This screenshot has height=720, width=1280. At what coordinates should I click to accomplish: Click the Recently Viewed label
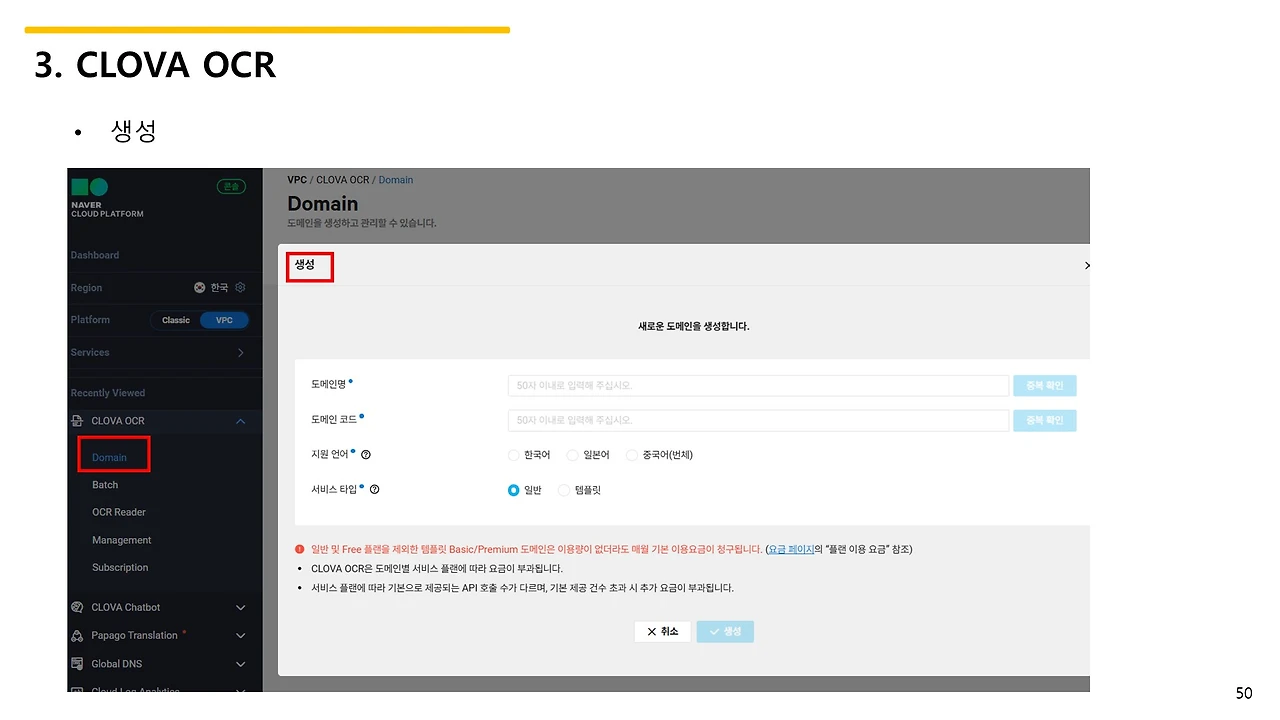click(x=108, y=393)
